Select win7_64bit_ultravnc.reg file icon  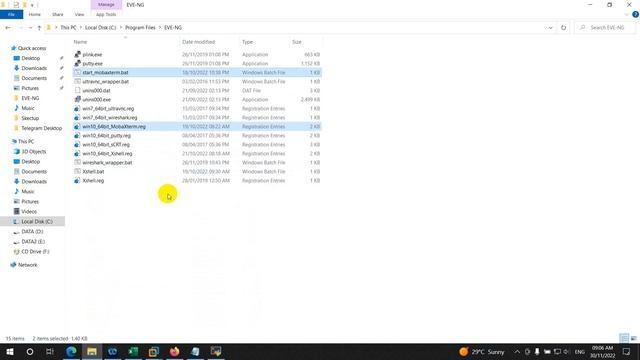[x=78, y=109]
